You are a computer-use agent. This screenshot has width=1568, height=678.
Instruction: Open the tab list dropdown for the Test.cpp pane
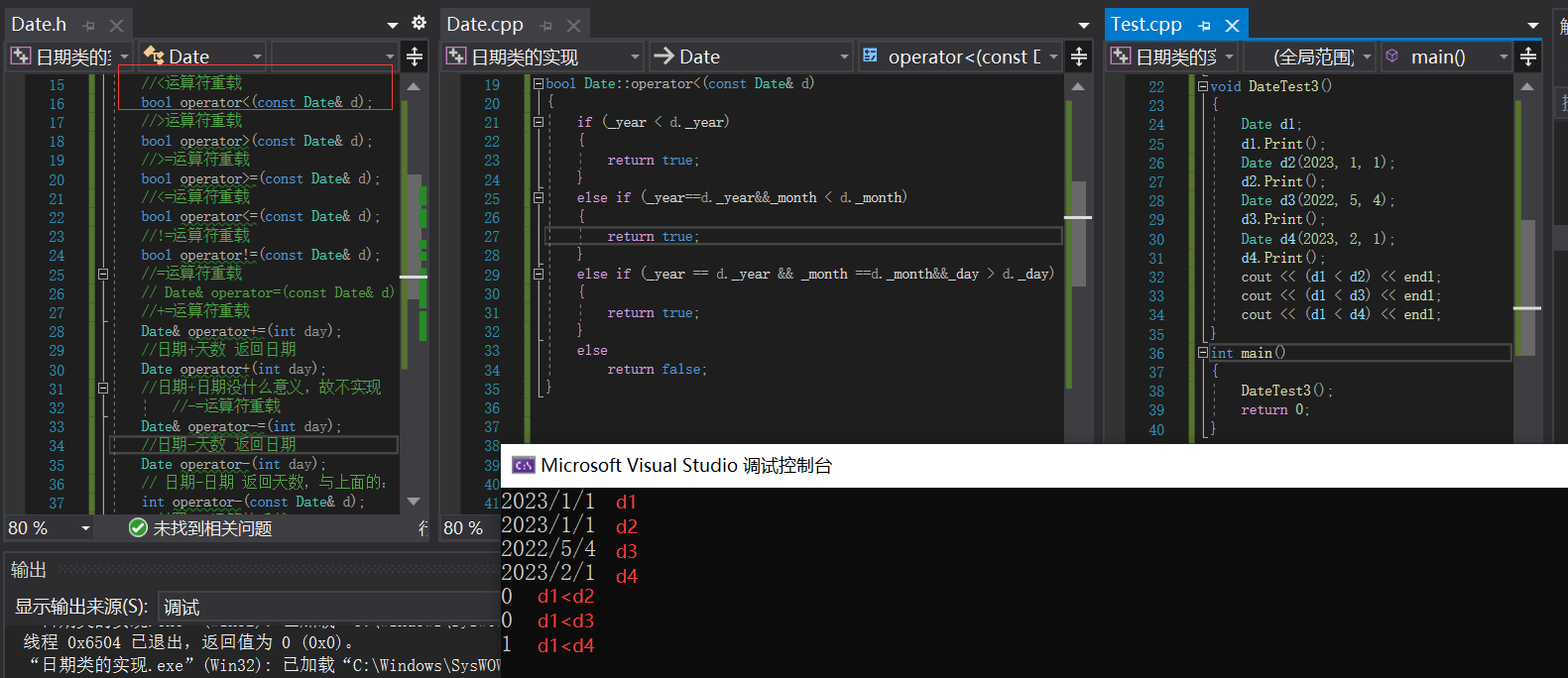coord(1532,25)
